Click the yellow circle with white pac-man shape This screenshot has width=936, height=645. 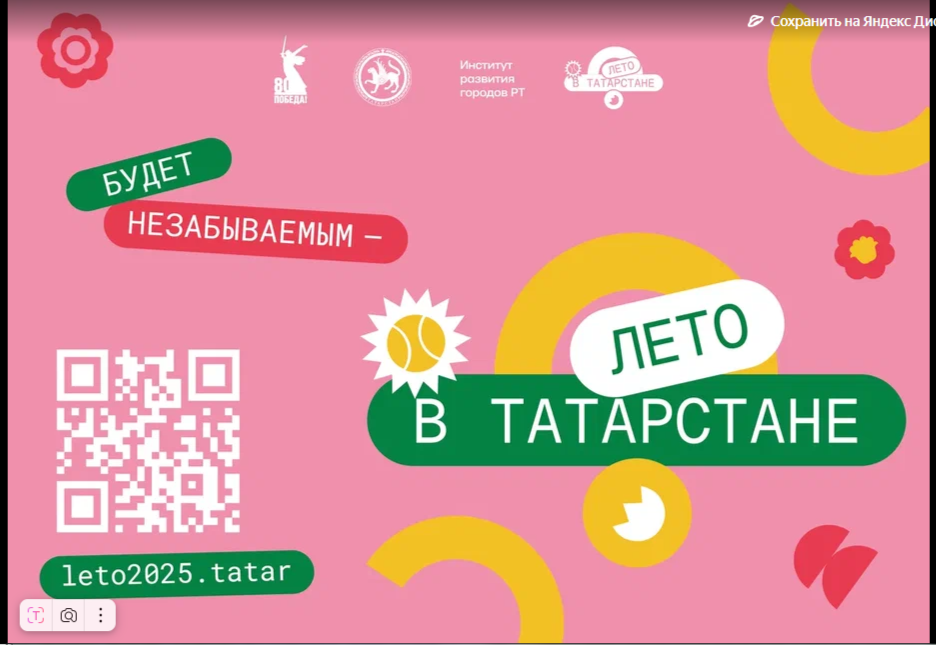pos(636,514)
